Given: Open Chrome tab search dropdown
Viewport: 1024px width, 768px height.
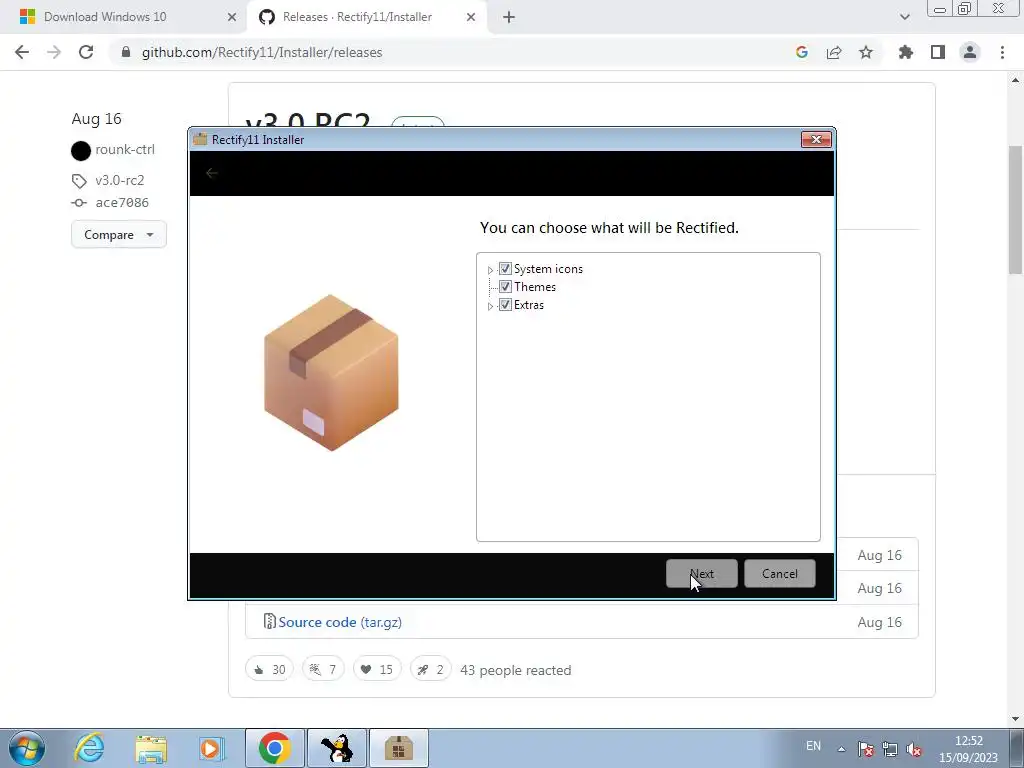Looking at the screenshot, I should click(x=904, y=17).
